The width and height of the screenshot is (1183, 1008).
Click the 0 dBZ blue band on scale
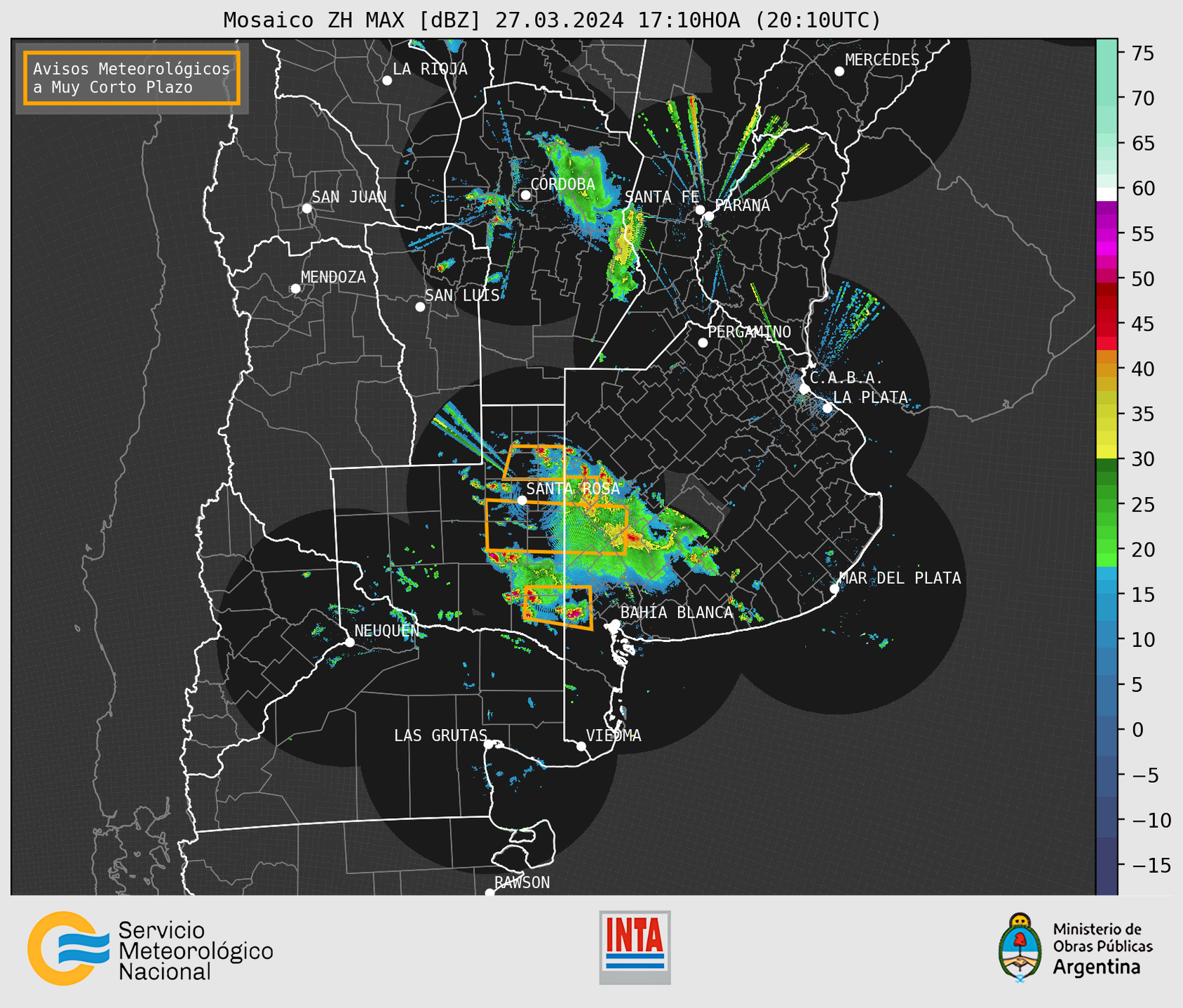pyautogui.click(x=1107, y=730)
